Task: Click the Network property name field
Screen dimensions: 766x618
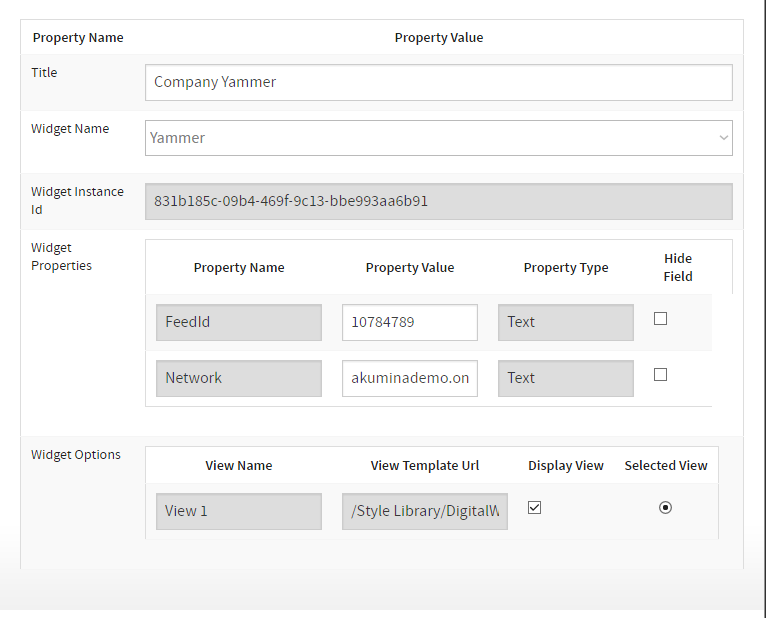Action: click(x=238, y=379)
